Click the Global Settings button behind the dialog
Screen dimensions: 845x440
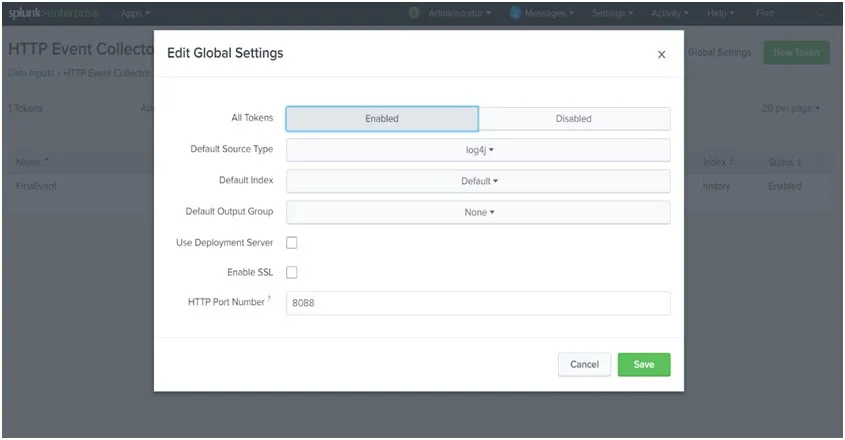click(719, 52)
